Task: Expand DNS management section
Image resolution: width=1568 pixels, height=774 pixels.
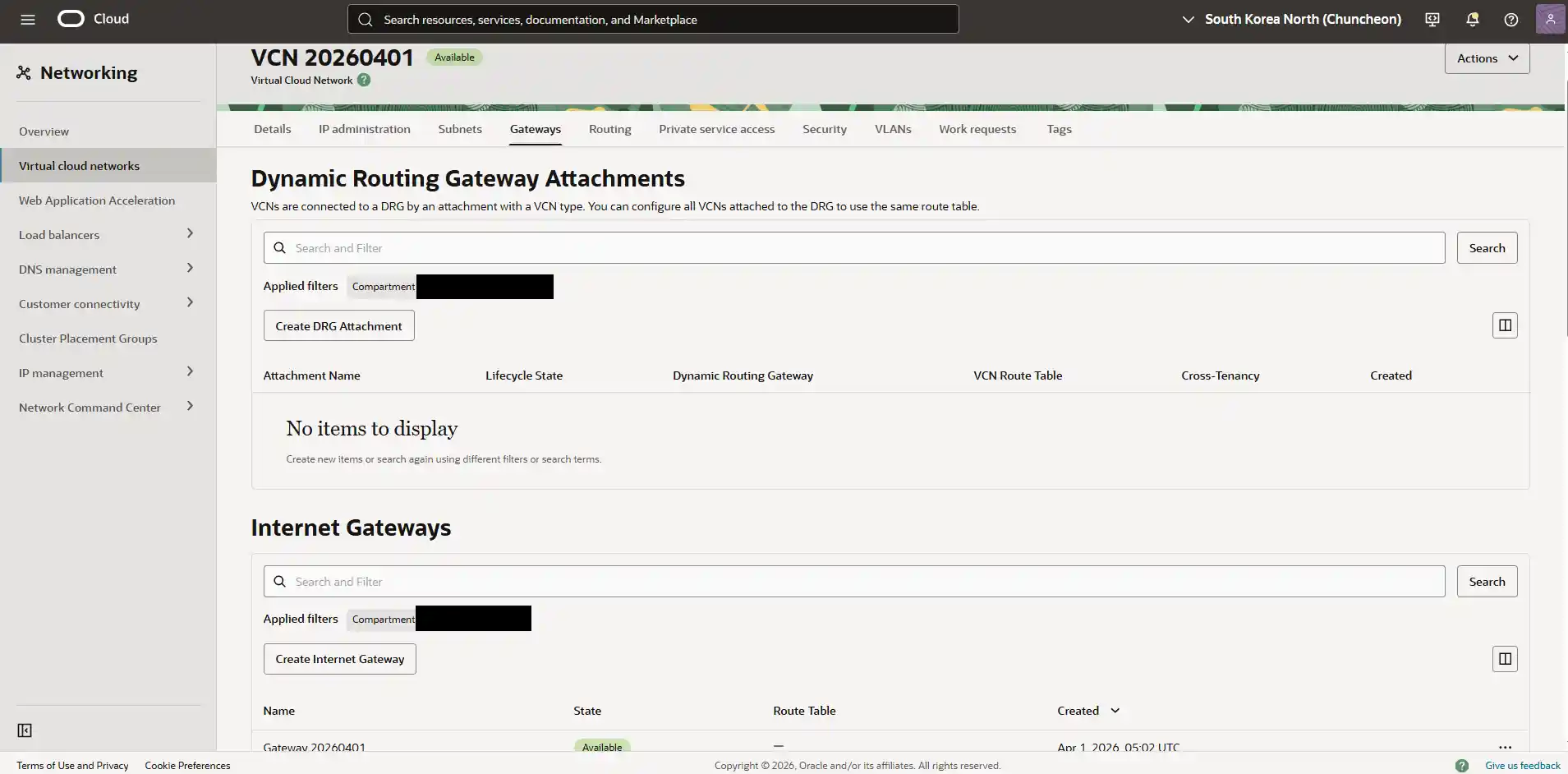Action: point(190,269)
